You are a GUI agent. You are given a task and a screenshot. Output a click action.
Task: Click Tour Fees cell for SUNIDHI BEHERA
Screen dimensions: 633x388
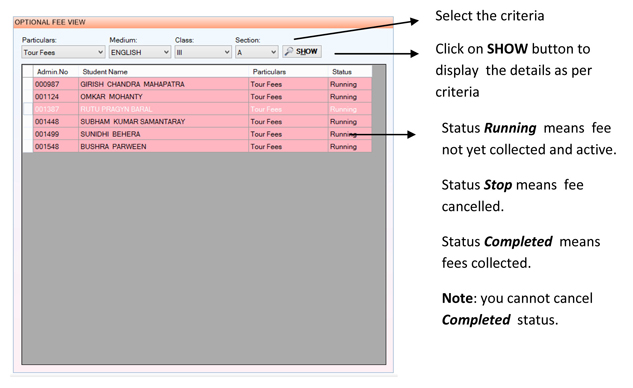pos(288,134)
